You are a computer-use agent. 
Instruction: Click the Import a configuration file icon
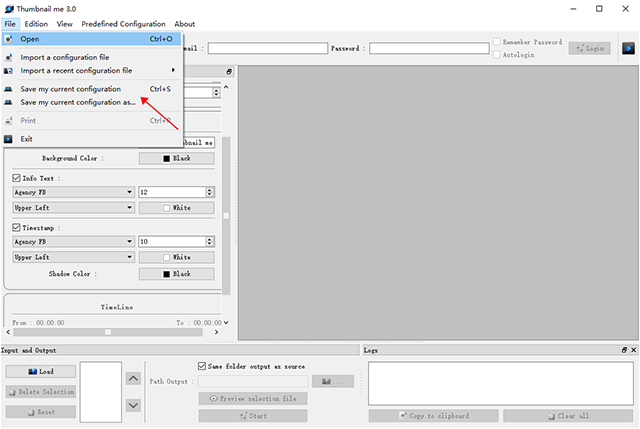[9, 57]
